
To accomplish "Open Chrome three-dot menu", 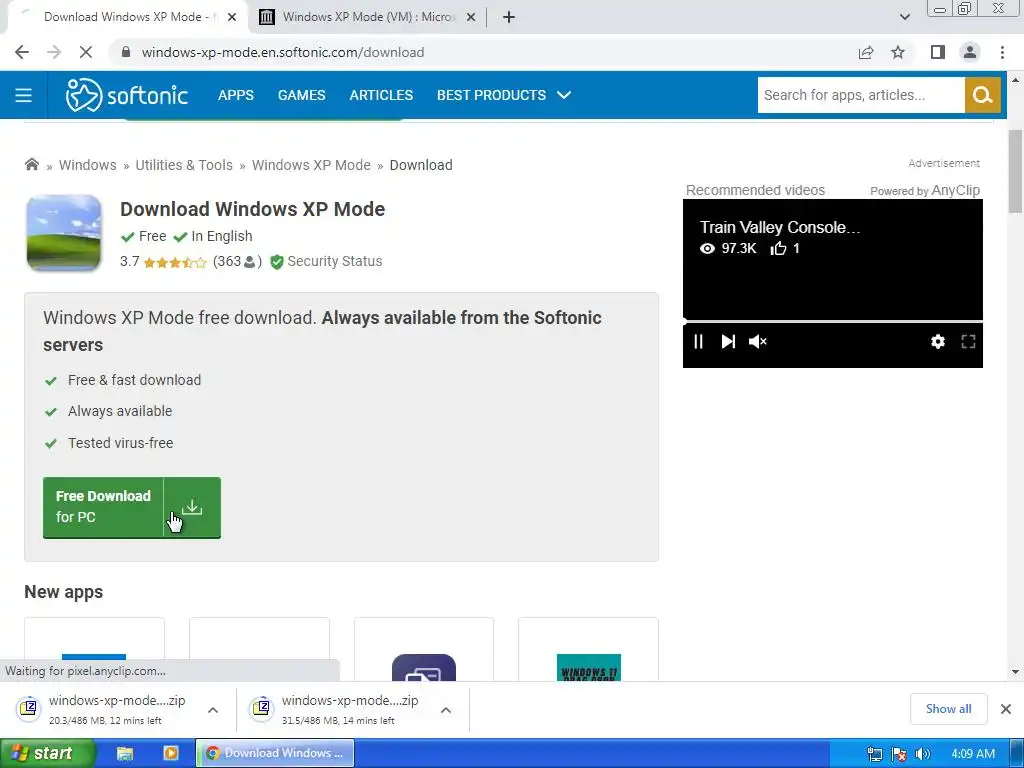I will click(x=1002, y=52).
